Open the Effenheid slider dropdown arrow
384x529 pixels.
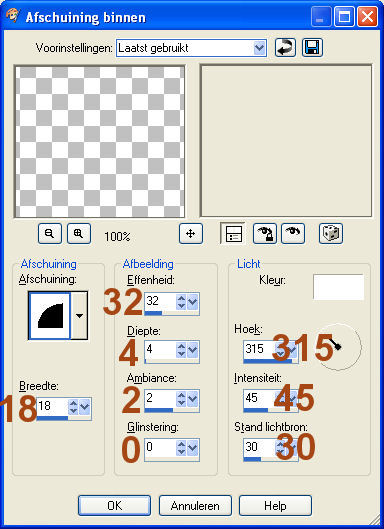[192, 302]
